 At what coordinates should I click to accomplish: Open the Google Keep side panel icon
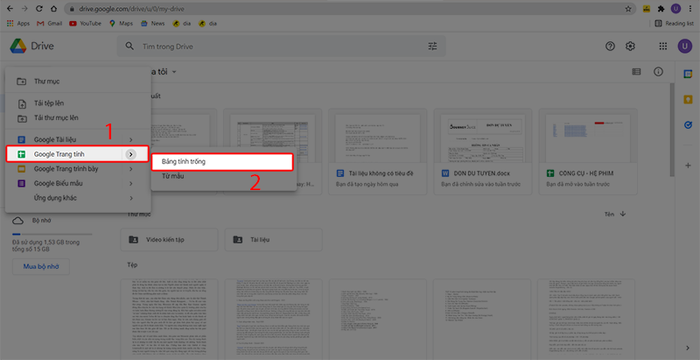point(688,100)
